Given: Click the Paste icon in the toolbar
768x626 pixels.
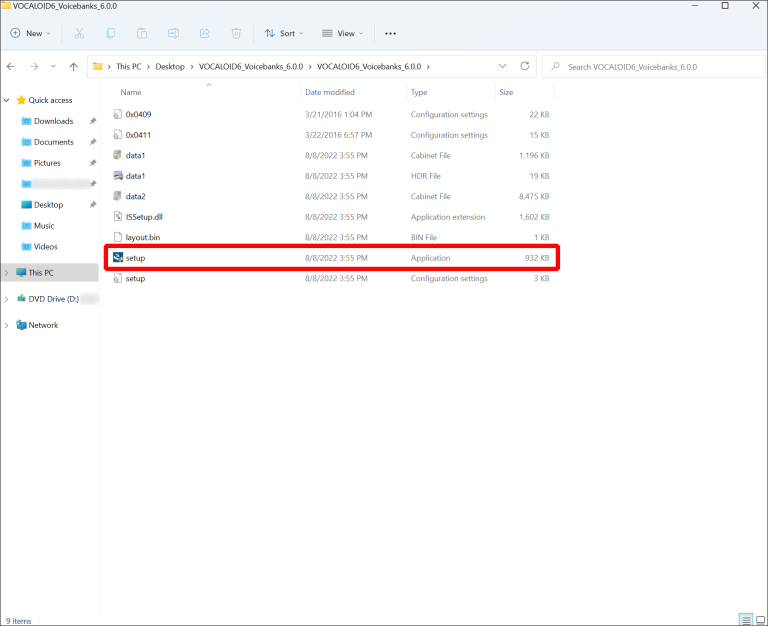Looking at the screenshot, I should 142,33.
